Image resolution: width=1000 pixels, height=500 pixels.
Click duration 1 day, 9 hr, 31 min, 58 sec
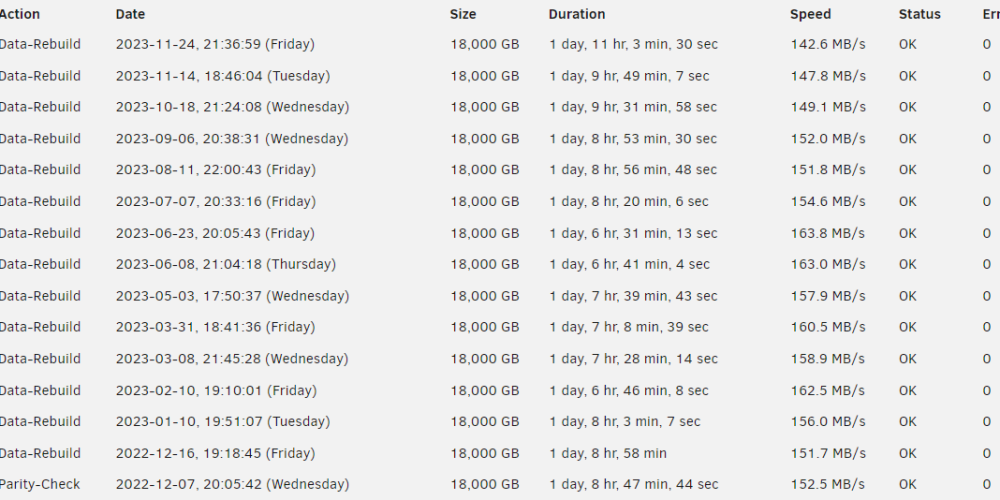[x=633, y=107]
